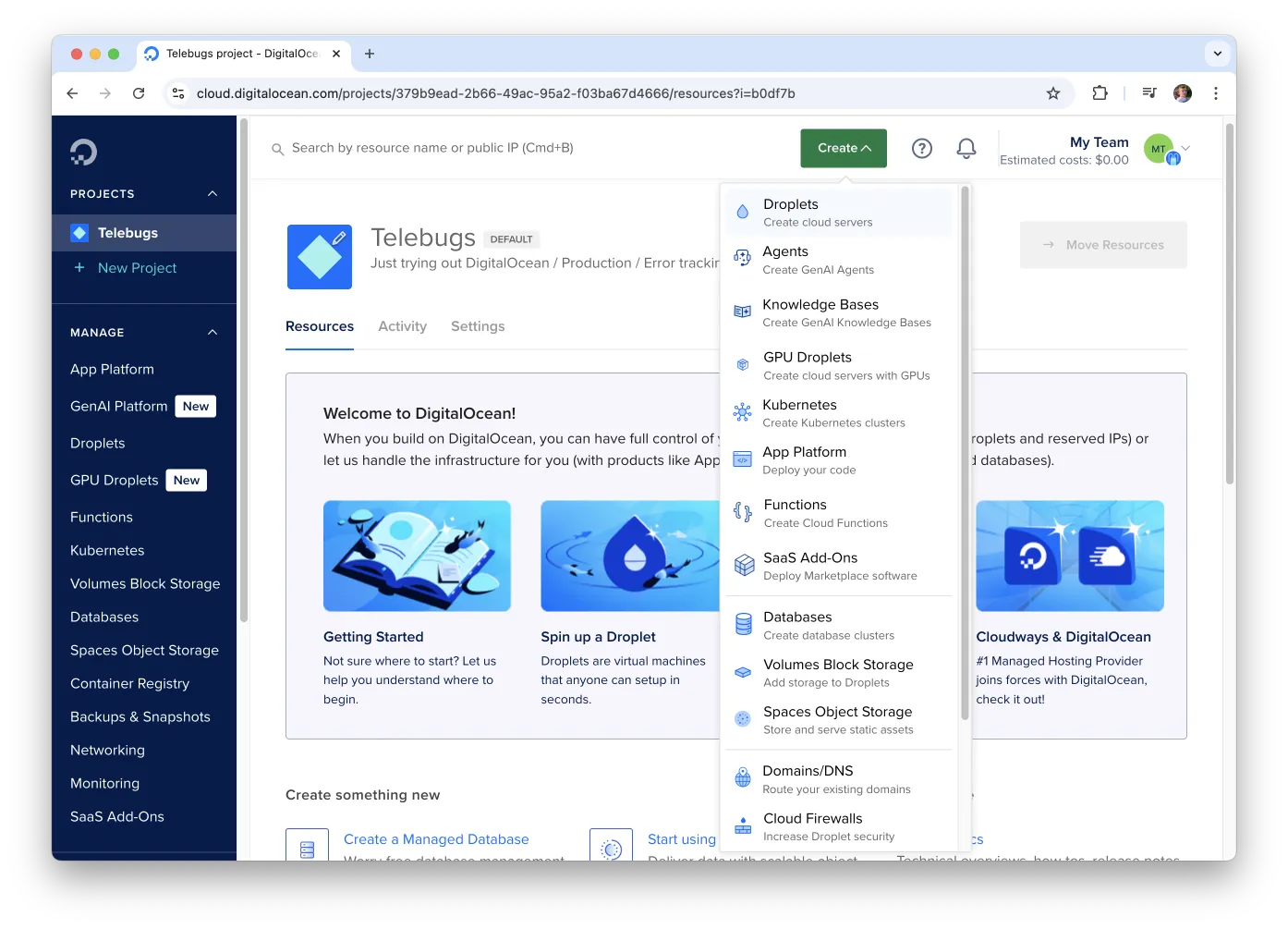Click the DigitalOcean logo in the sidebar
This screenshot has height=929, width=1288.
[83, 150]
